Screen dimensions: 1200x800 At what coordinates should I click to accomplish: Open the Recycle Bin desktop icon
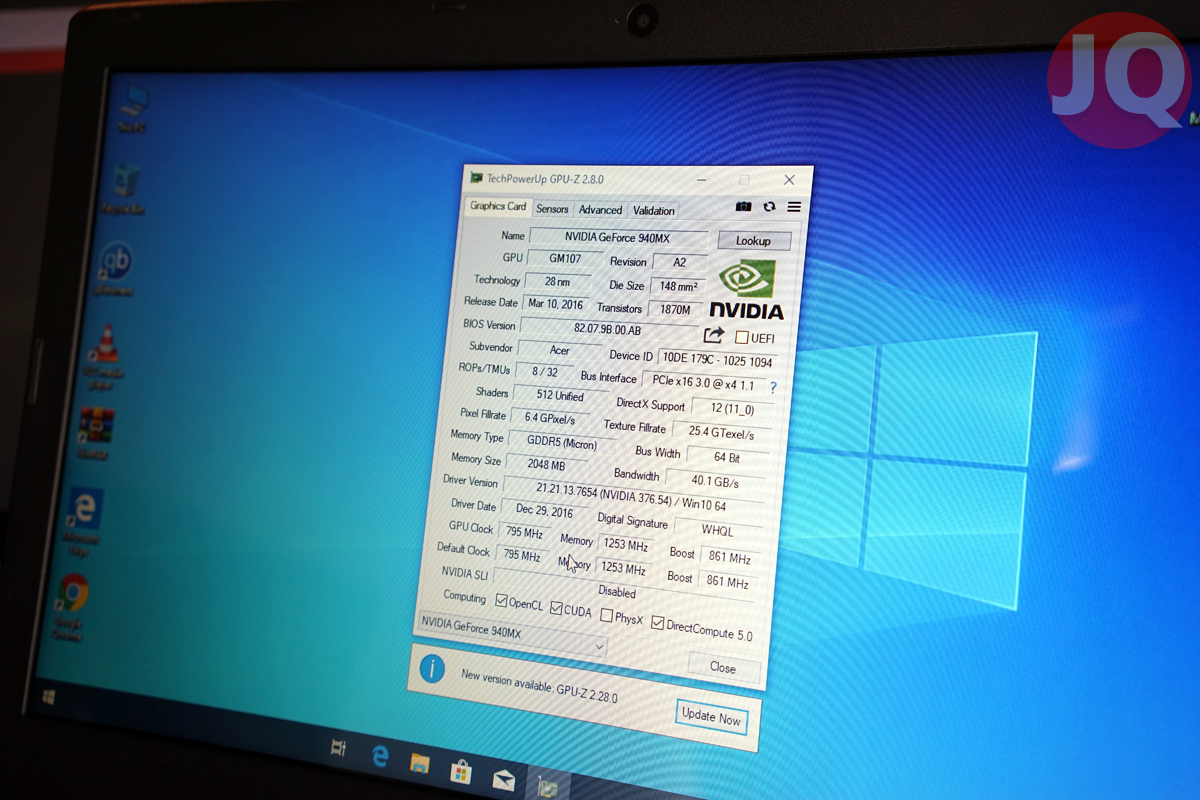coord(124,189)
